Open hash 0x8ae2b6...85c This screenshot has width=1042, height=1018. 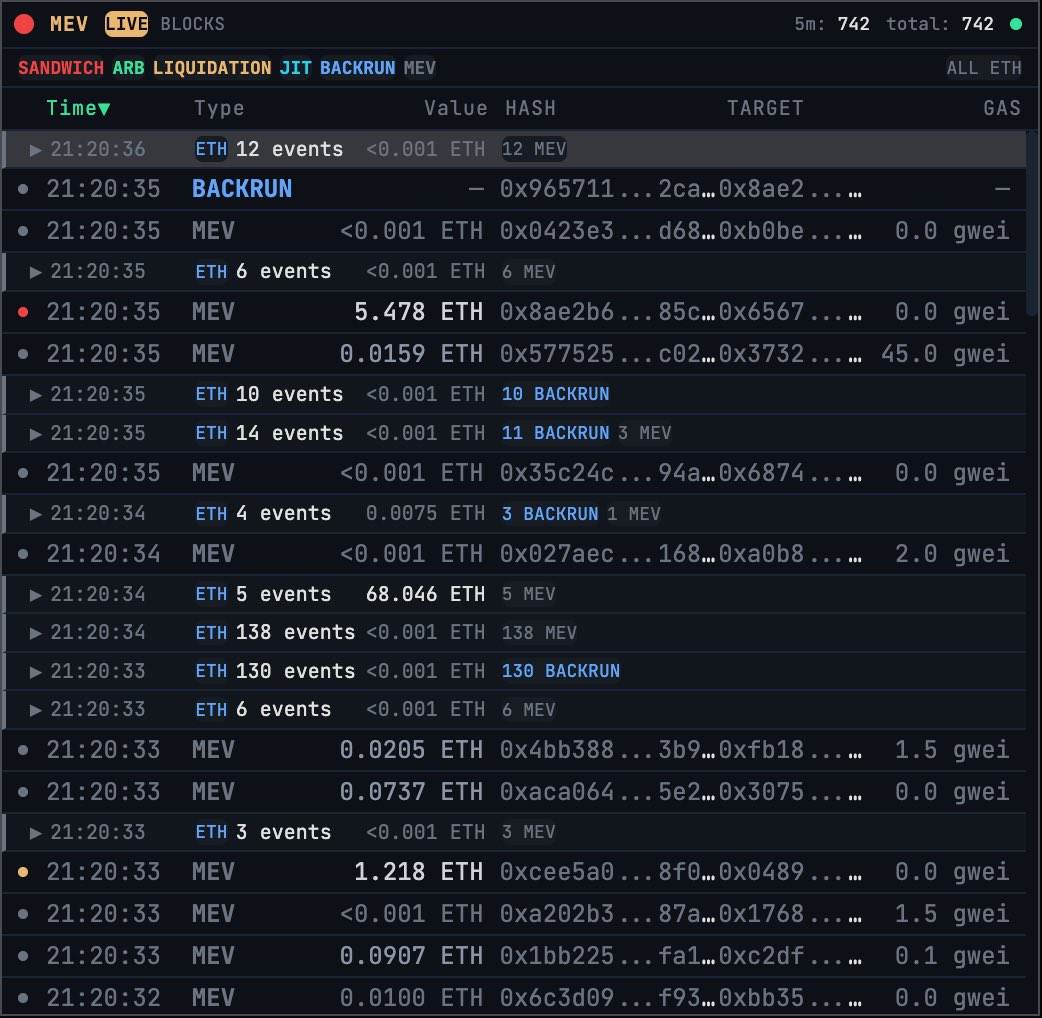coord(607,312)
